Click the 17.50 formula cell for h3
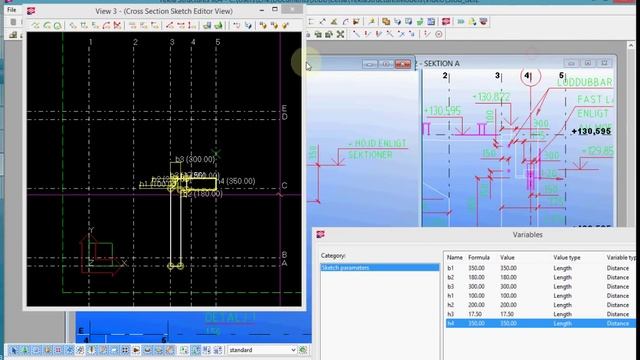This screenshot has width=640, height=360. coord(475,314)
